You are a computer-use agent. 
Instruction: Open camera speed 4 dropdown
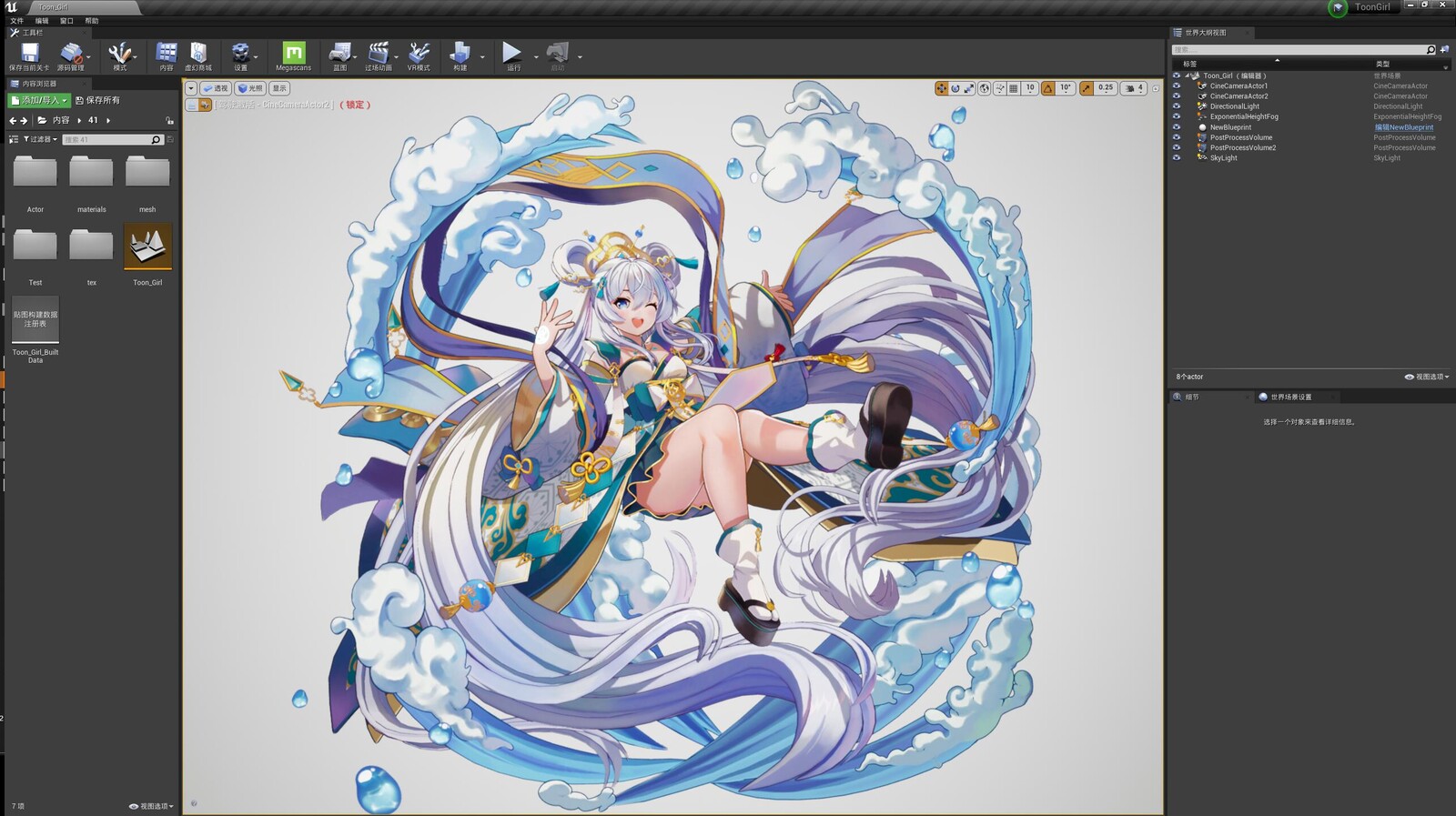[1134, 88]
